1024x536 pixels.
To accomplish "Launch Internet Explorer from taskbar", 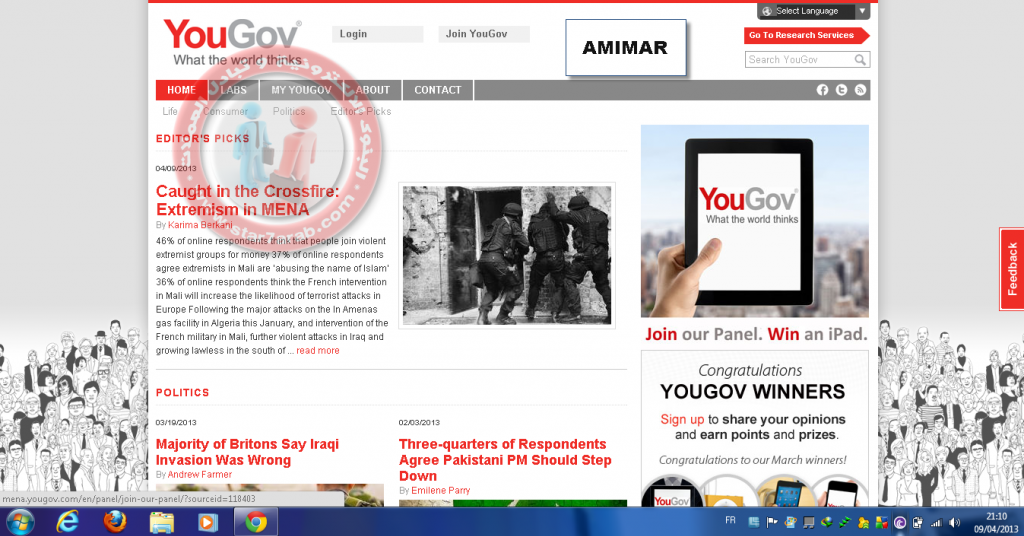I will tap(67, 522).
